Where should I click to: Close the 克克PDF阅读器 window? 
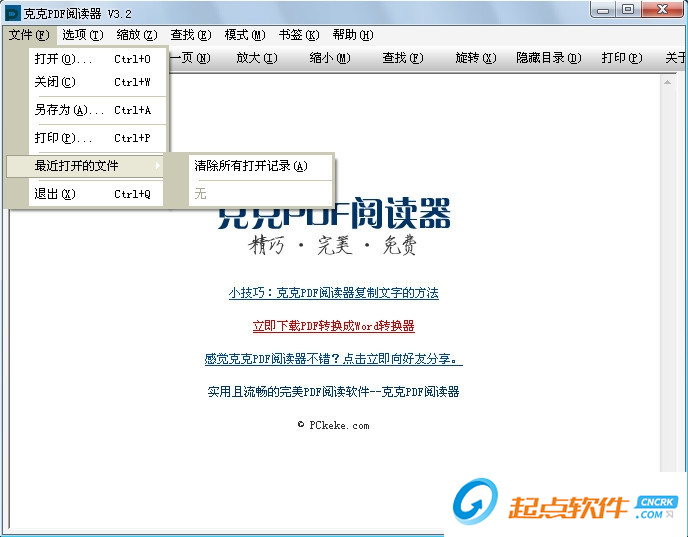click(663, 10)
